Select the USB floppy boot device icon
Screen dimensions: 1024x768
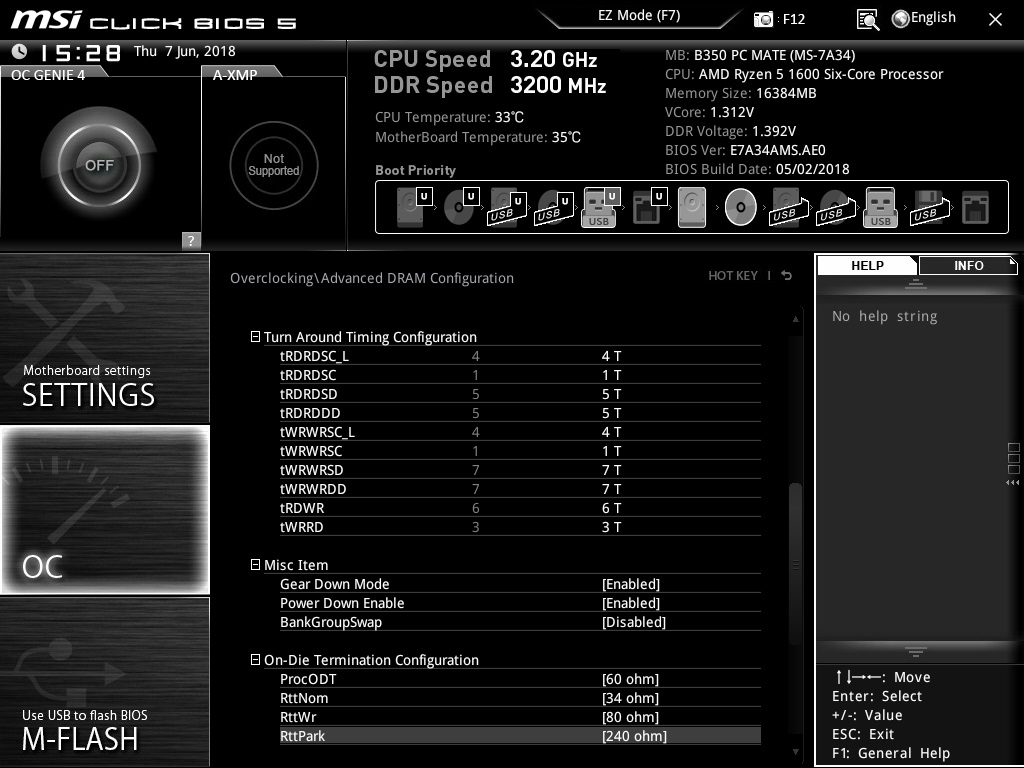coord(929,208)
